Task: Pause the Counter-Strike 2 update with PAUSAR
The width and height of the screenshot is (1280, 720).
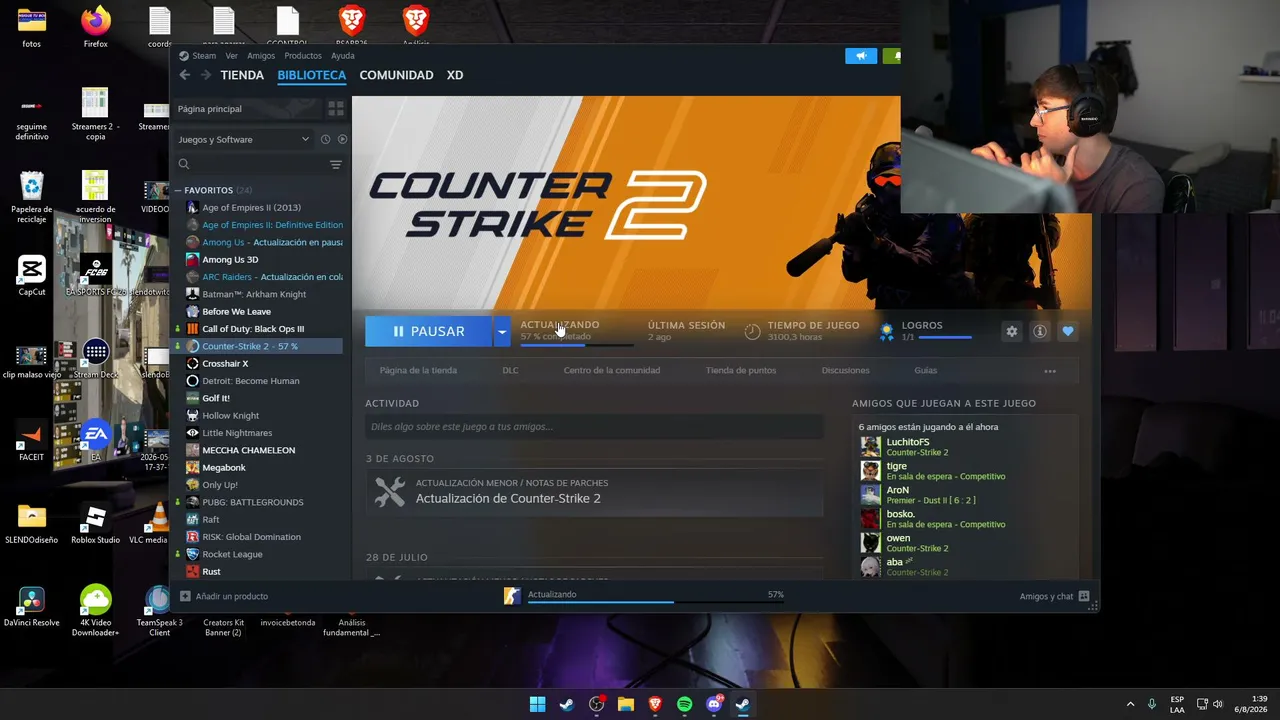Action: point(428,331)
